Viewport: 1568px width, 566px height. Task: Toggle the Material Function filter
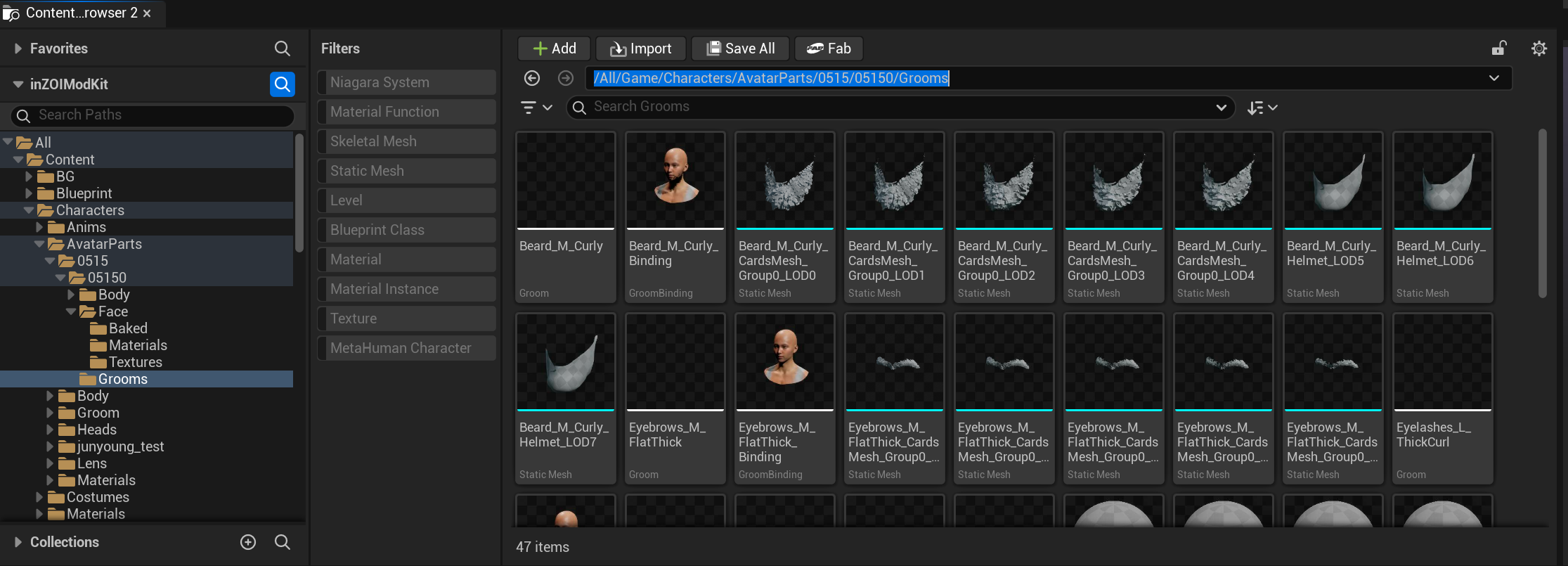pos(407,112)
